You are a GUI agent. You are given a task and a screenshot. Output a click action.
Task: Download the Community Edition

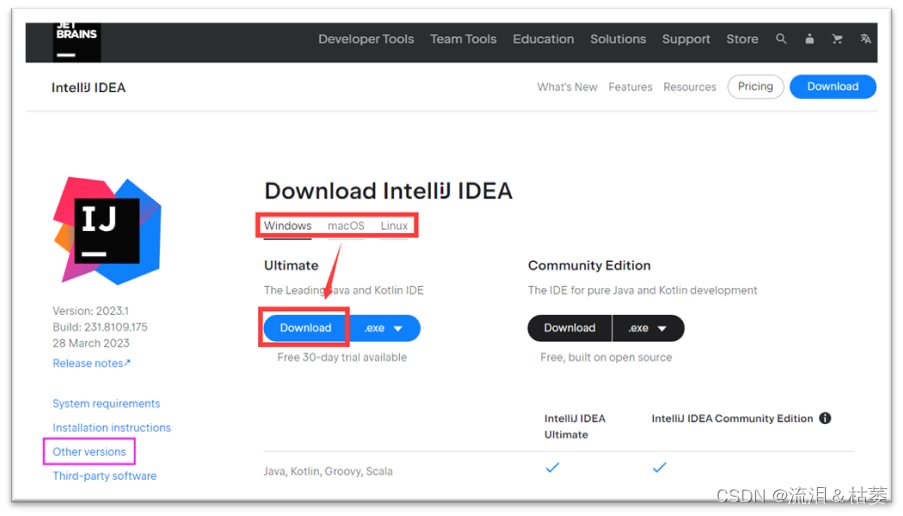(570, 328)
